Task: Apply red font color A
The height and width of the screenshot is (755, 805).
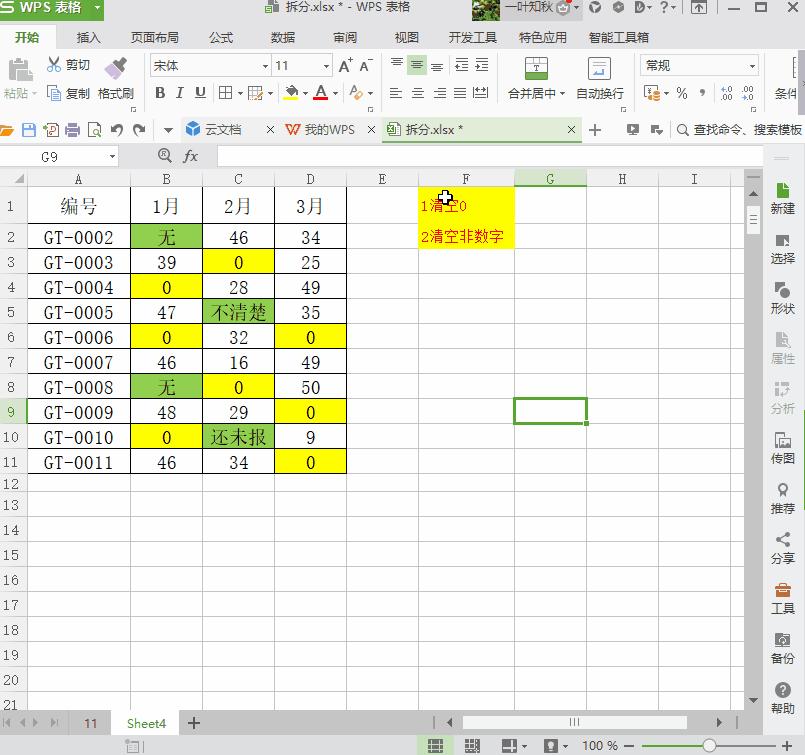Action: pyautogui.click(x=321, y=93)
